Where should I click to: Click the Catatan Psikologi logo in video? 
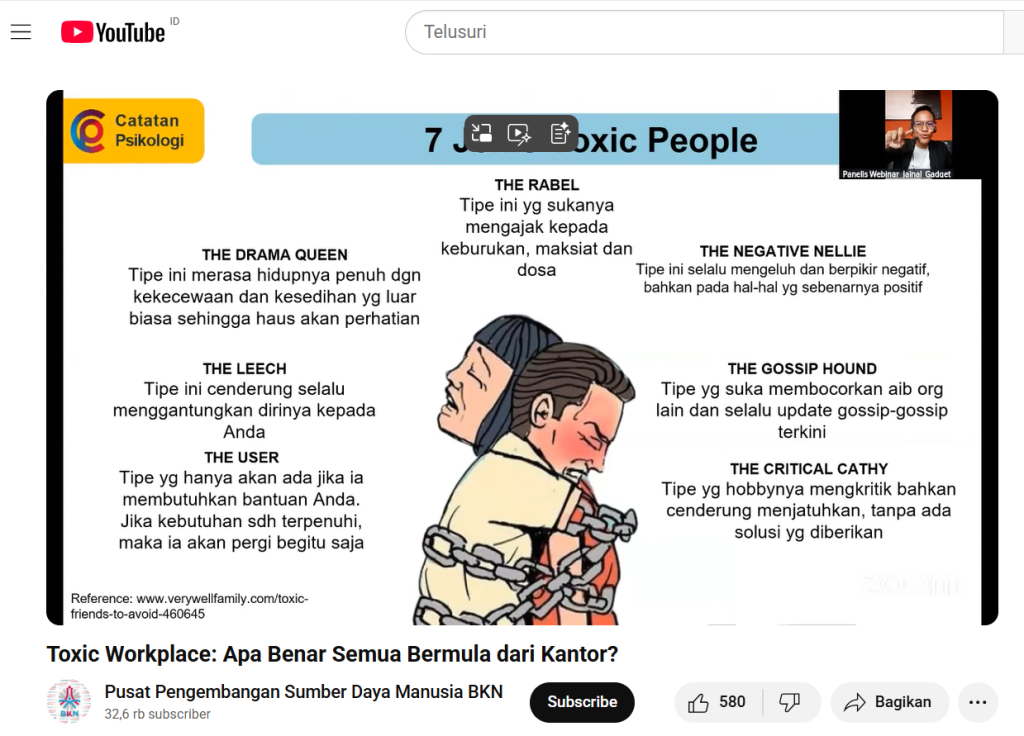tap(134, 131)
